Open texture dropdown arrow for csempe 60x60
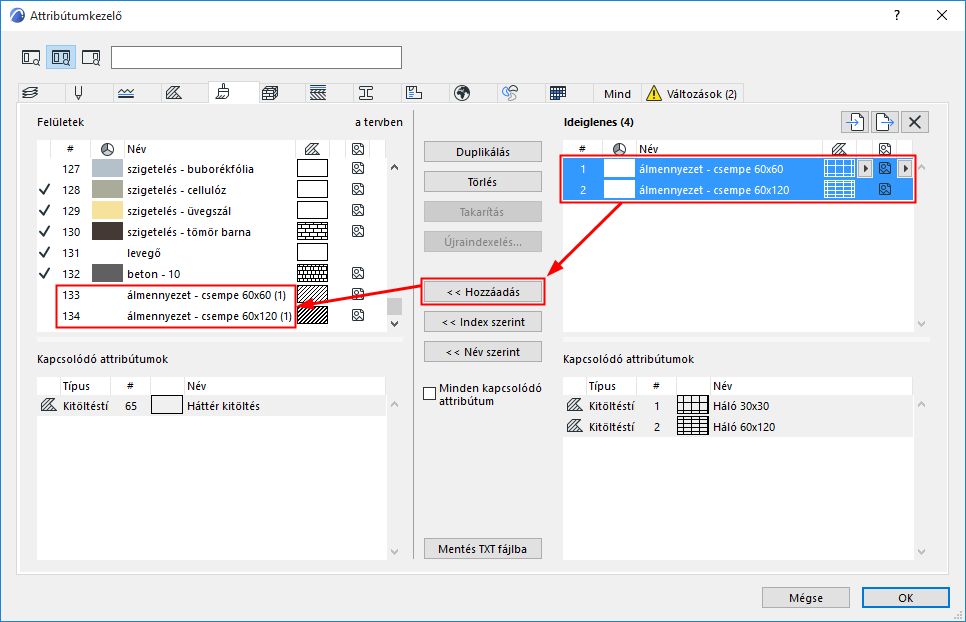The width and height of the screenshot is (966, 622). click(905, 169)
